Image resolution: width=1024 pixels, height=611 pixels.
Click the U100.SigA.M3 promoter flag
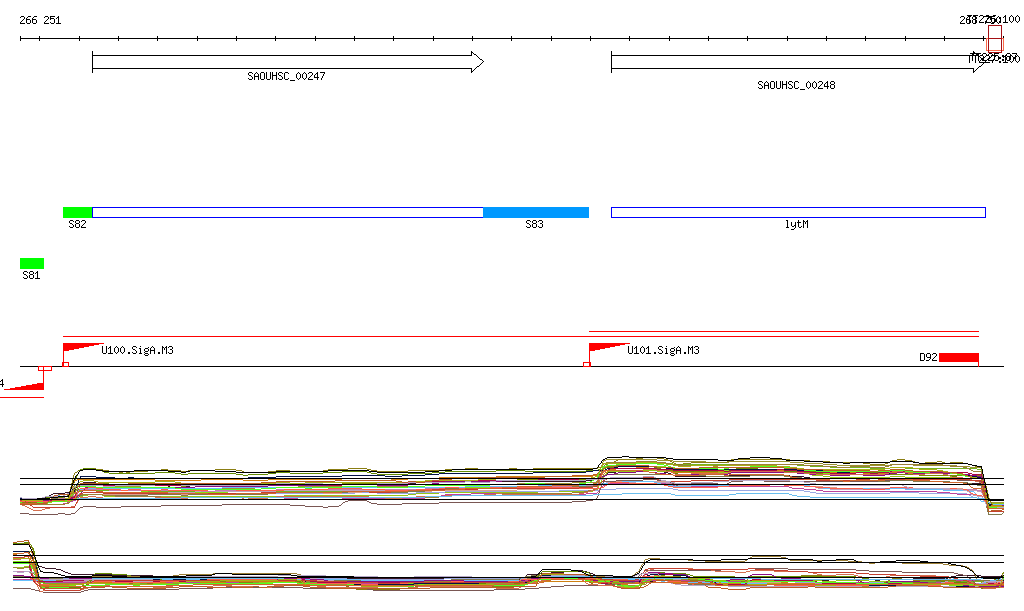click(78, 347)
